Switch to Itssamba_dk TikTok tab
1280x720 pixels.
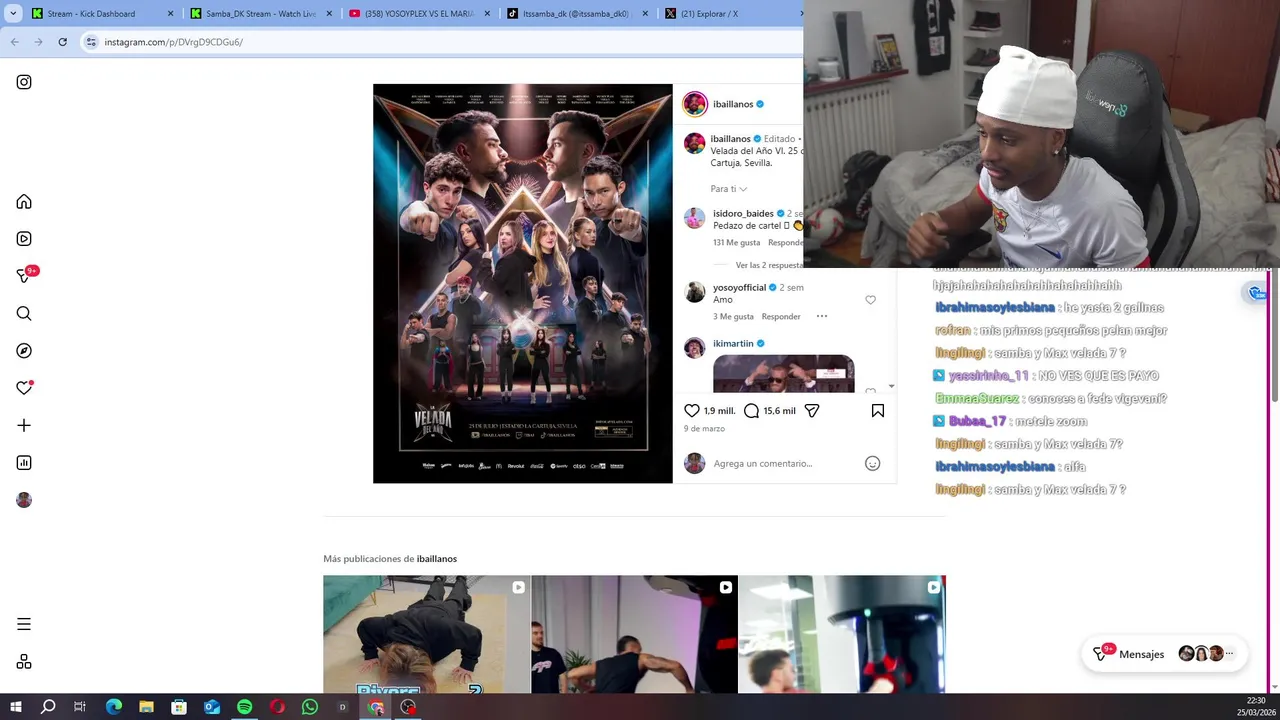[577, 14]
